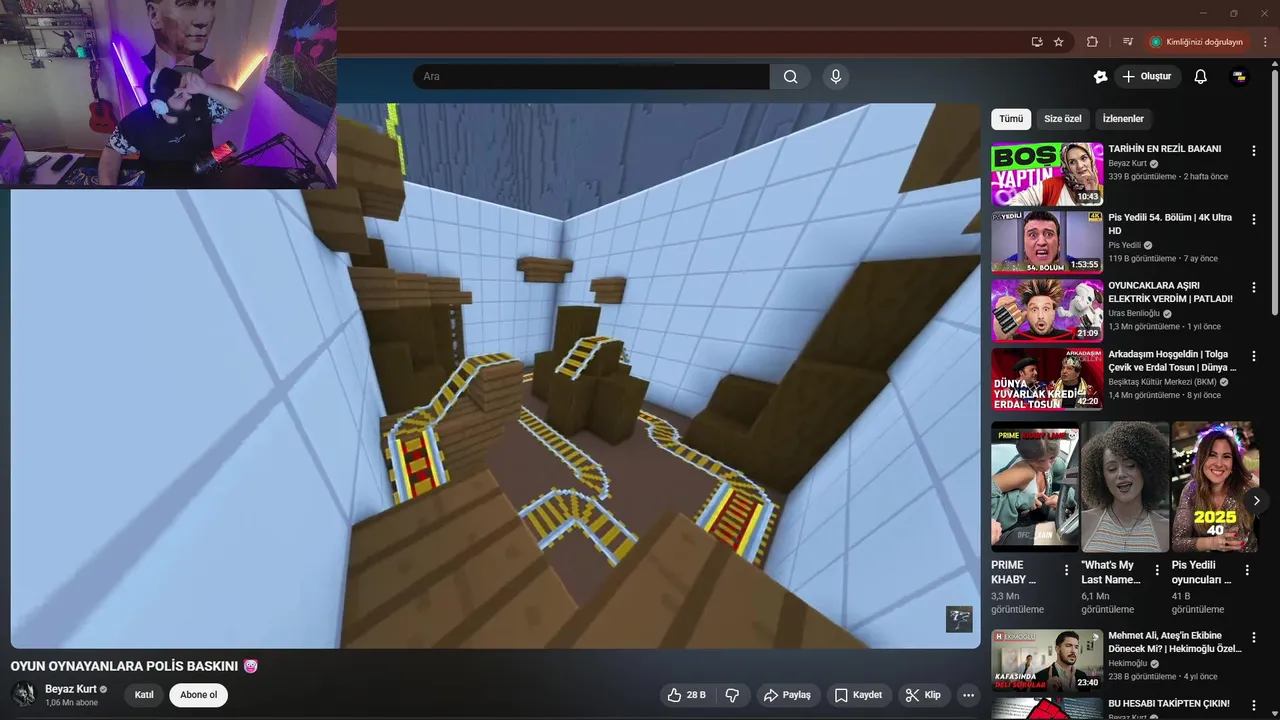Viewport: 1280px width, 720px height.
Task: Create a clip with the Klip button
Action: pos(923,695)
